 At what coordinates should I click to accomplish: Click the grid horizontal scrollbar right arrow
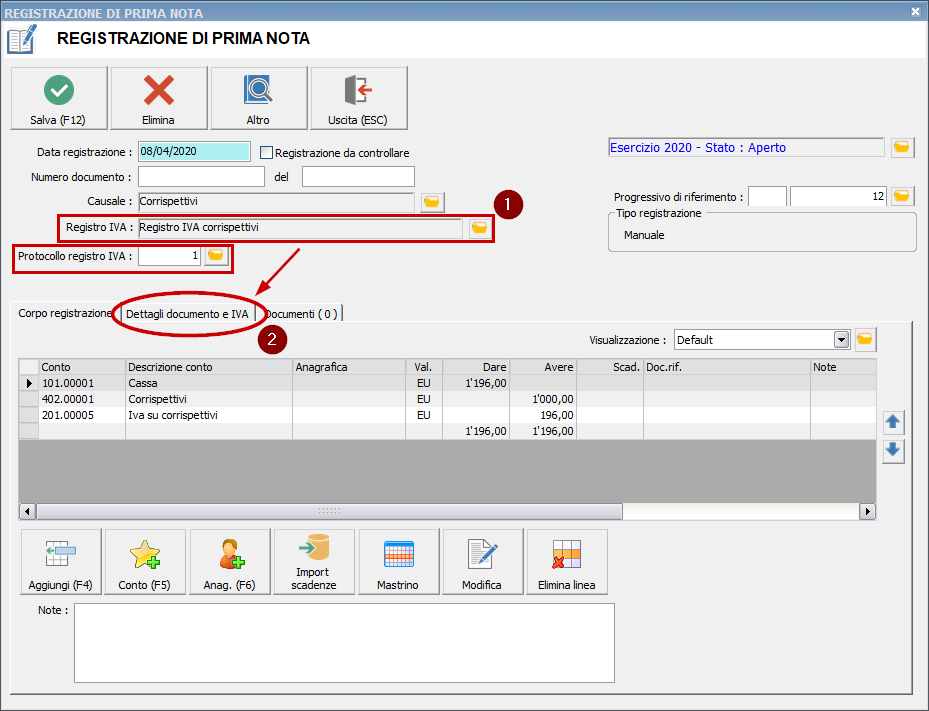867,511
